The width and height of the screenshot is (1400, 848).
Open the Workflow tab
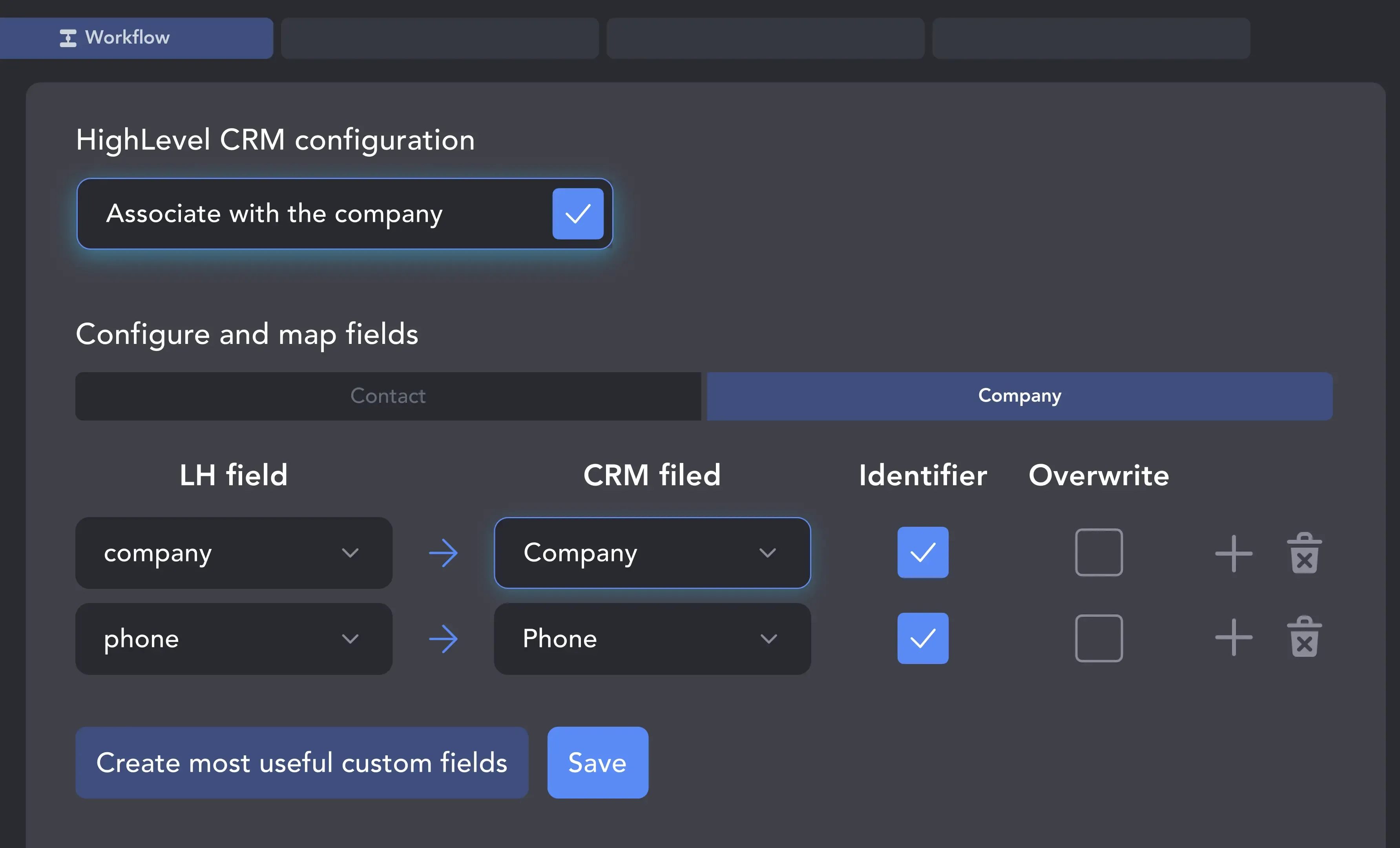click(x=135, y=38)
